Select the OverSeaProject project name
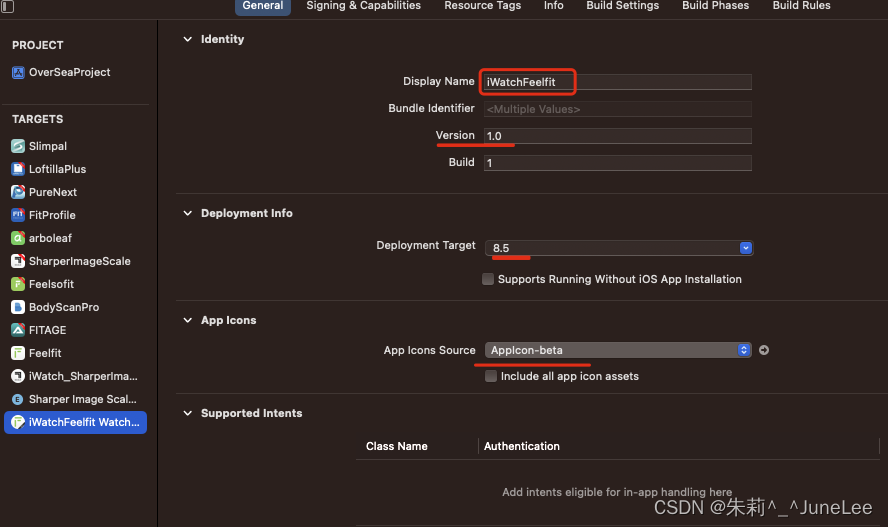The width and height of the screenshot is (888, 527). coord(70,72)
